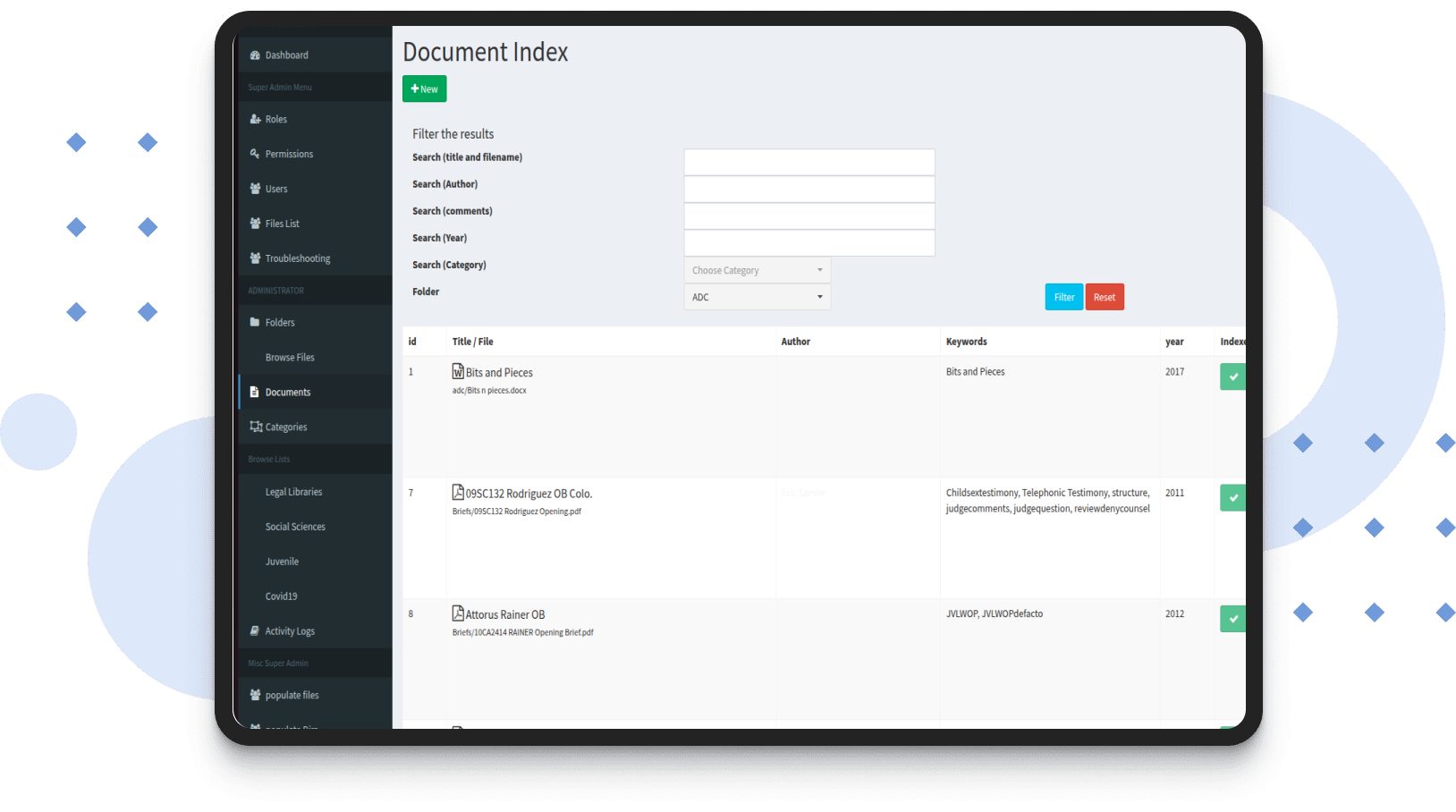The width and height of the screenshot is (1456, 812).
Task: Click the PDF icon for Attorus Rainer OB
Action: coord(458,613)
